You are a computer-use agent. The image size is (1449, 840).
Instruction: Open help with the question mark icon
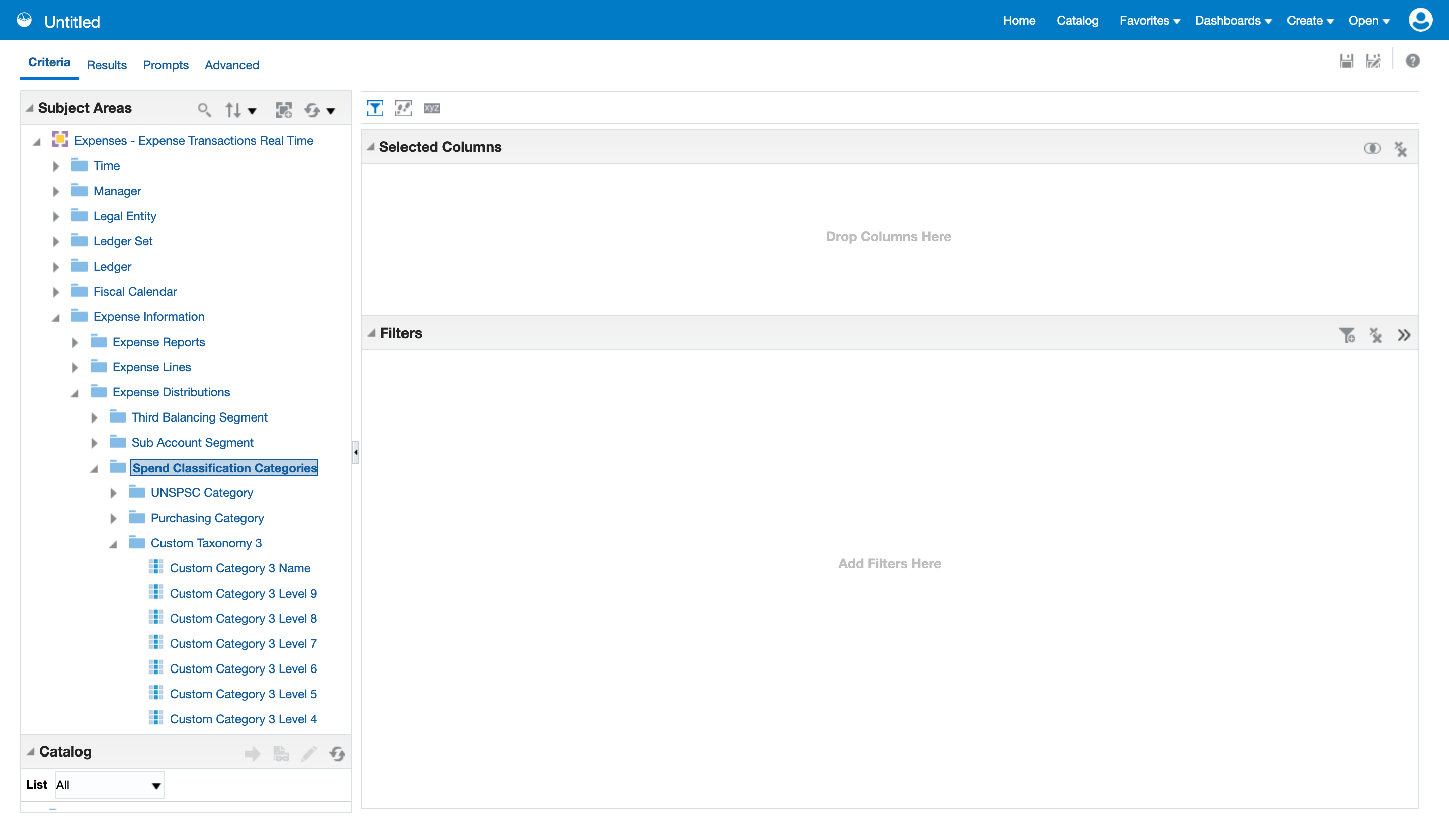1412,61
